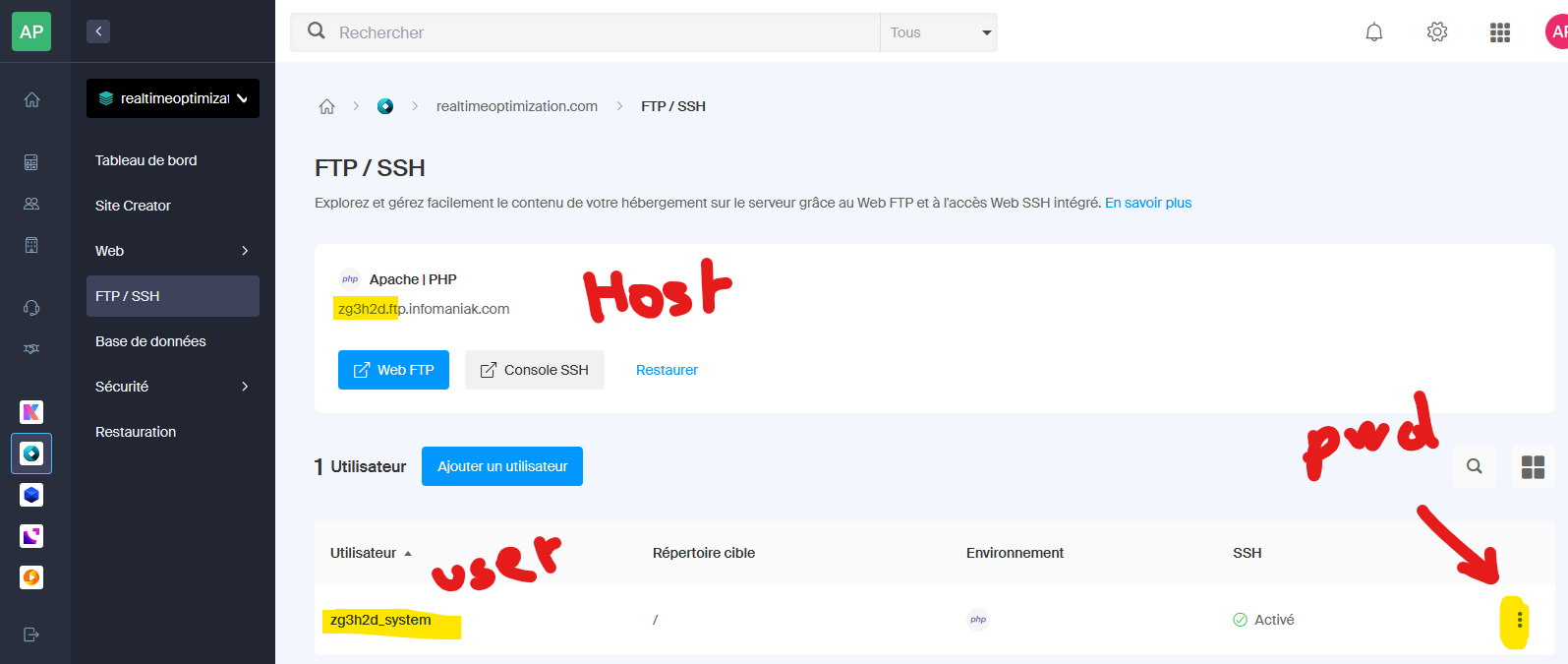Expand the Sécurité submenu
The height and width of the screenshot is (664, 1568).
point(245,387)
